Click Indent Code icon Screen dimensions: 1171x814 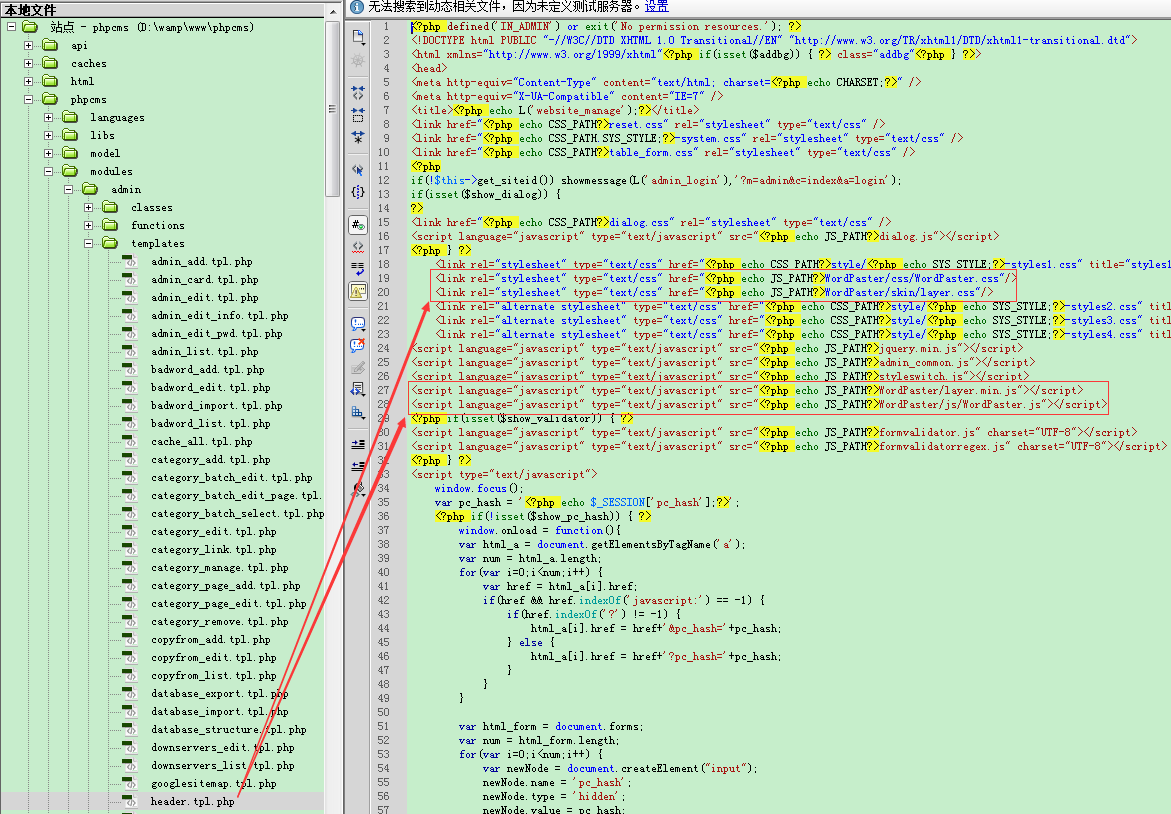(x=358, y=444)
